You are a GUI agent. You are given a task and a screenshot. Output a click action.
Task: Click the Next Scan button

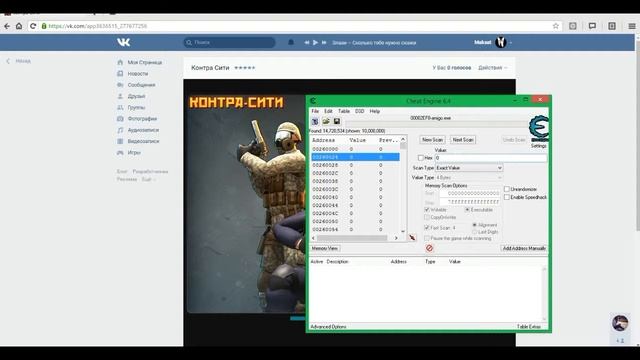coord(463,140)
